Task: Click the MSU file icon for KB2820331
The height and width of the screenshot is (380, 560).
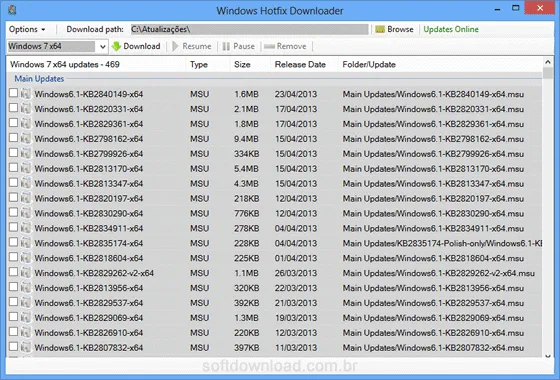Action: [26, 109]
